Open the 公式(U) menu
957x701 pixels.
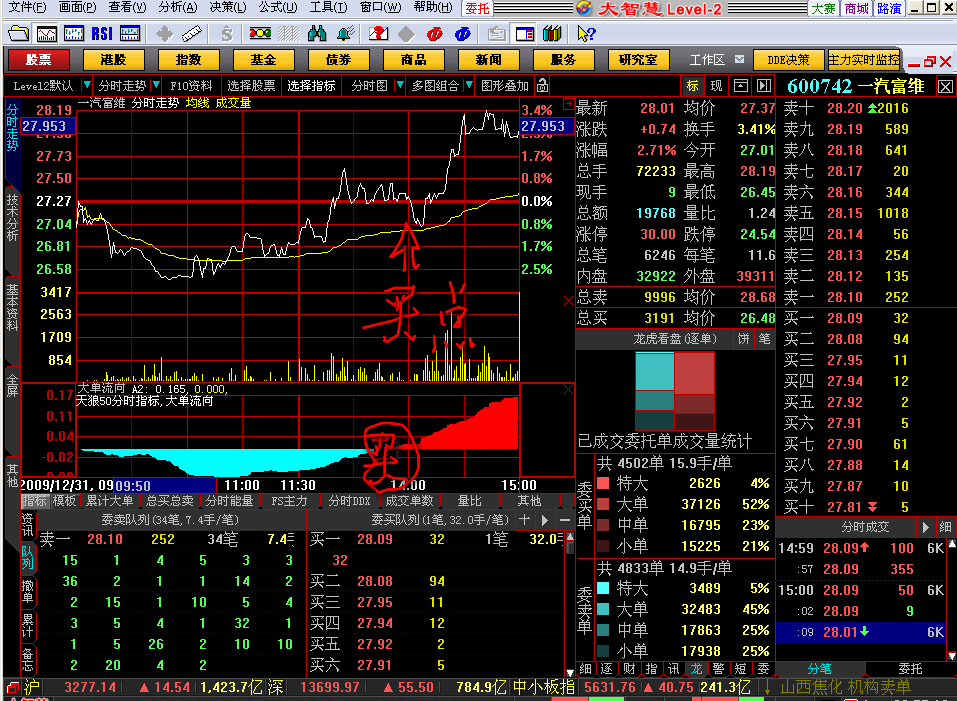pos(278,7)
